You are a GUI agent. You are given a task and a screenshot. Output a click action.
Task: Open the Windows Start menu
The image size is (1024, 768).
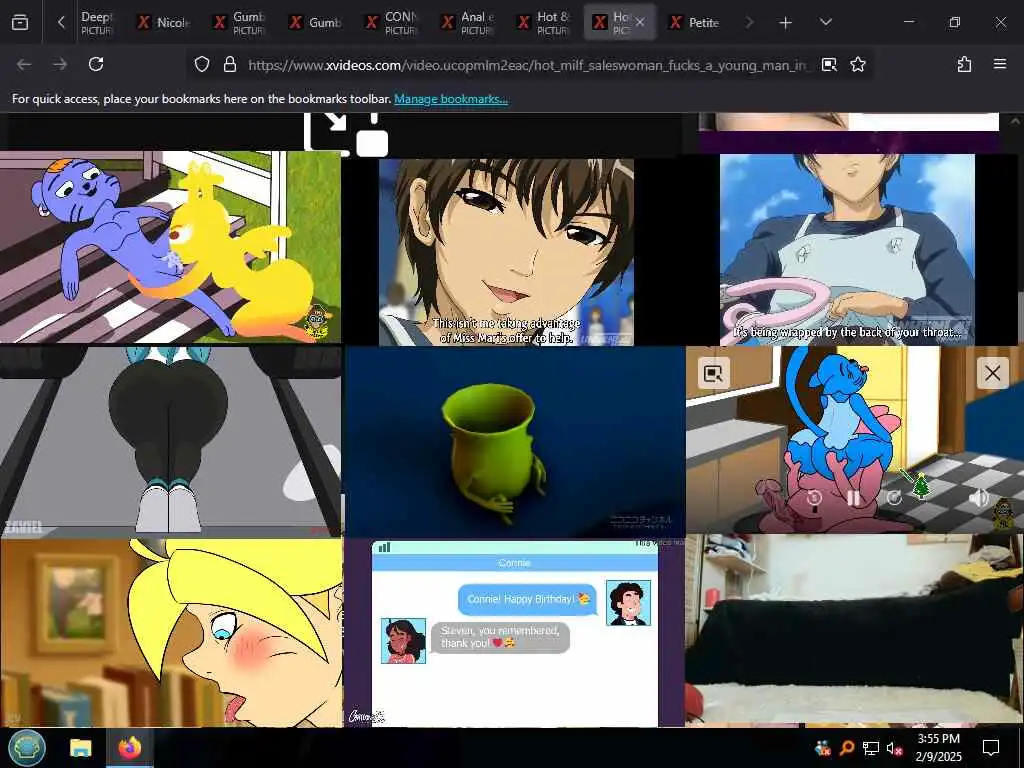coord(27,748)
